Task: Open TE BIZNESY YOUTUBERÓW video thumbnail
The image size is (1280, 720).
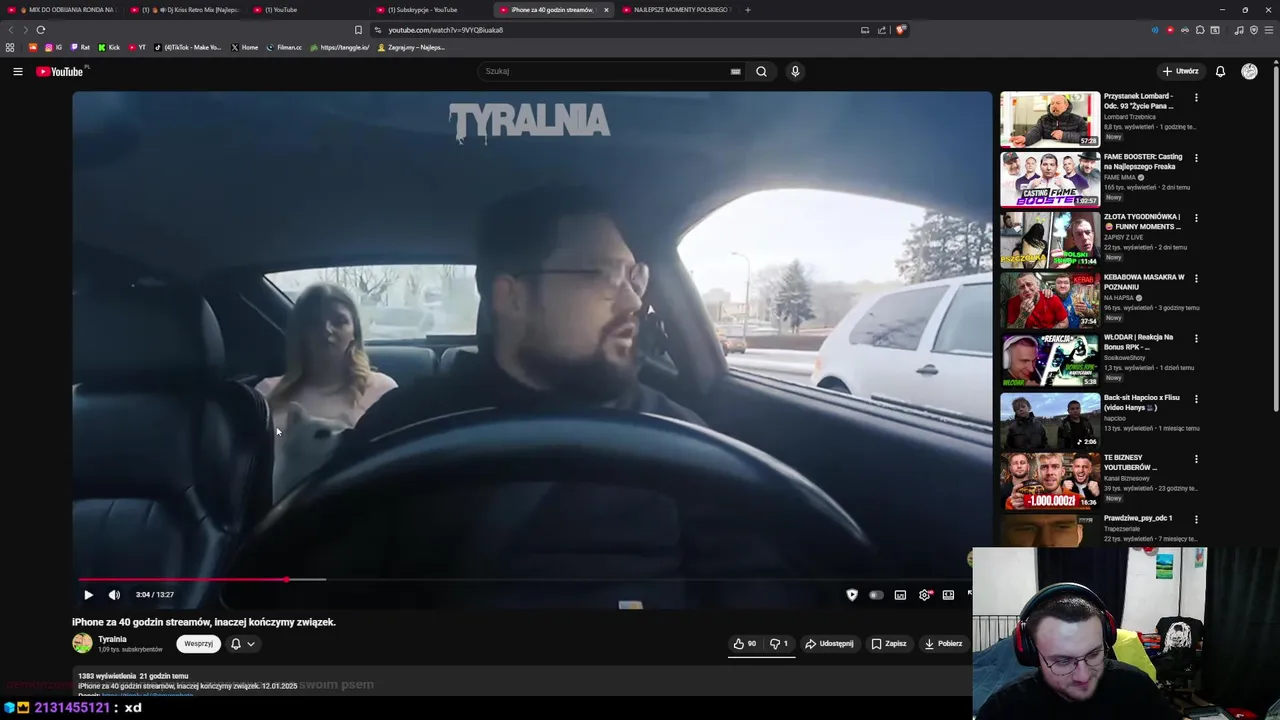Action: click(x=1050, y=481)
